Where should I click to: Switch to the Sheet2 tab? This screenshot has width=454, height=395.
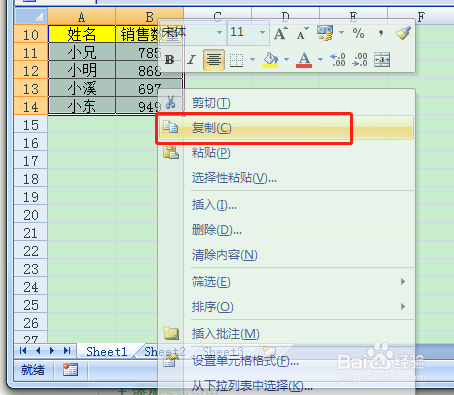click(165, 351)
